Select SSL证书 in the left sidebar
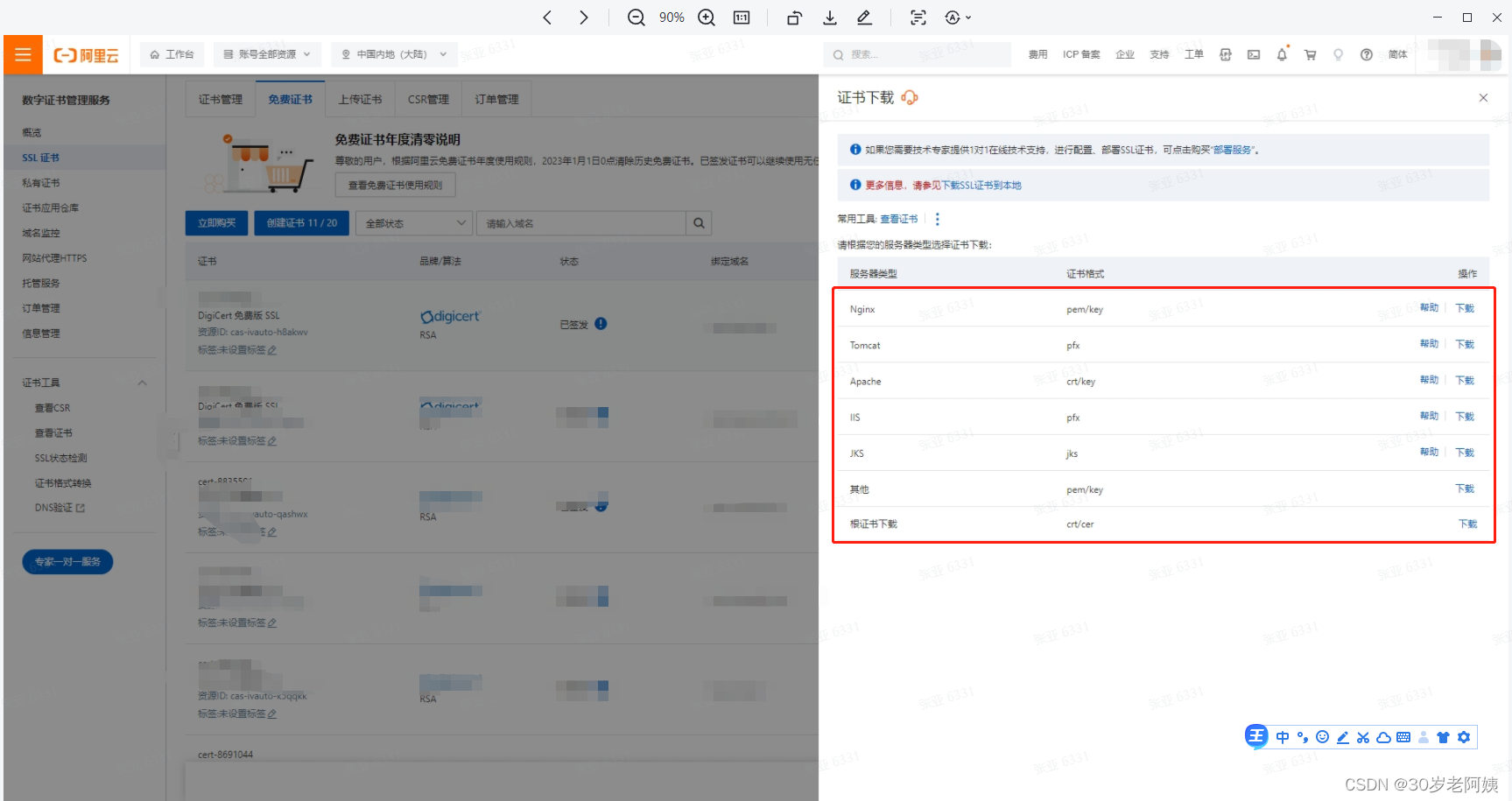This screenshot has width=1512, height=801. [x=40, y=158]
